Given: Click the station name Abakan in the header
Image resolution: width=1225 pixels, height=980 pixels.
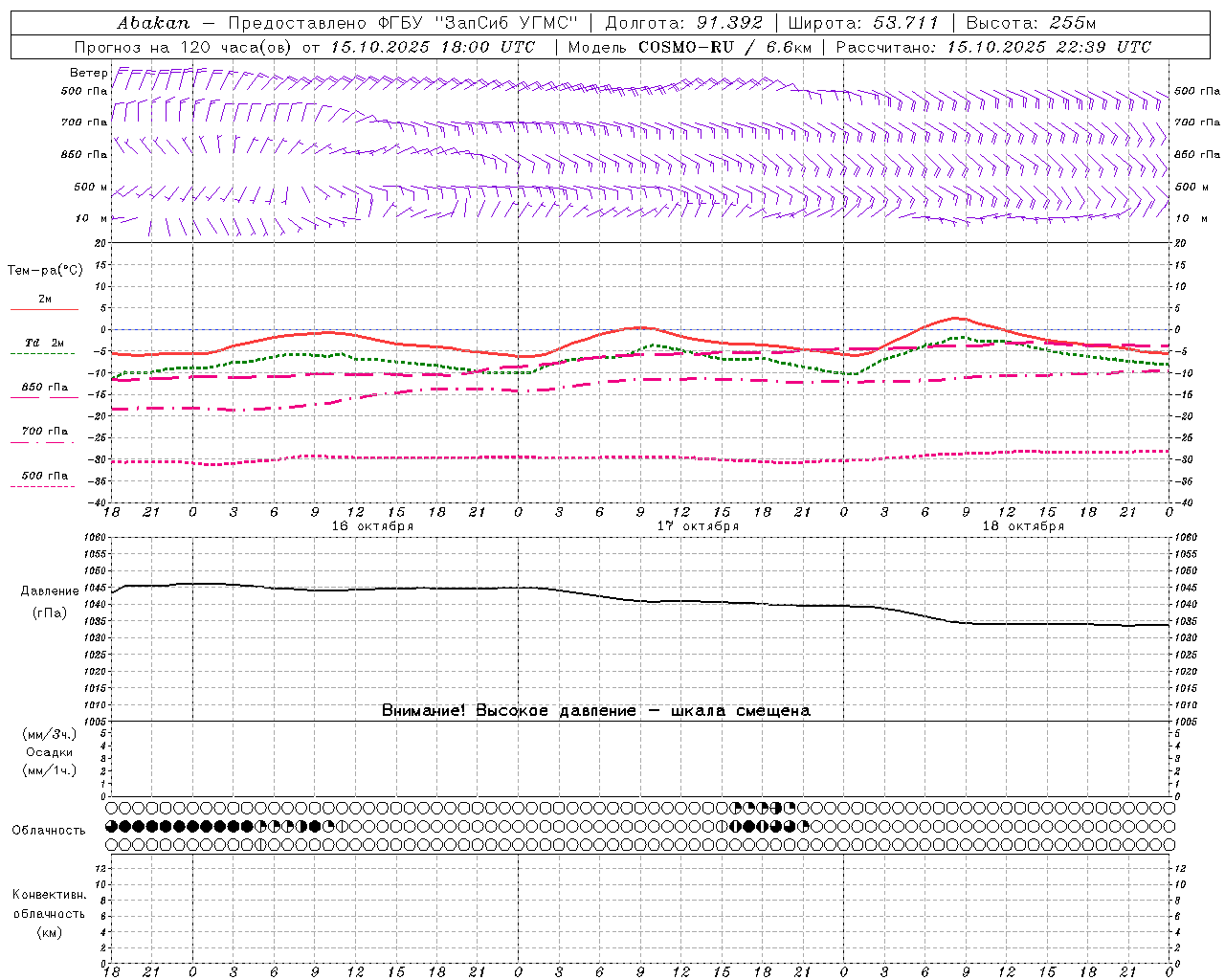Looking at the screenshot, I should click(x=153, y=23).
